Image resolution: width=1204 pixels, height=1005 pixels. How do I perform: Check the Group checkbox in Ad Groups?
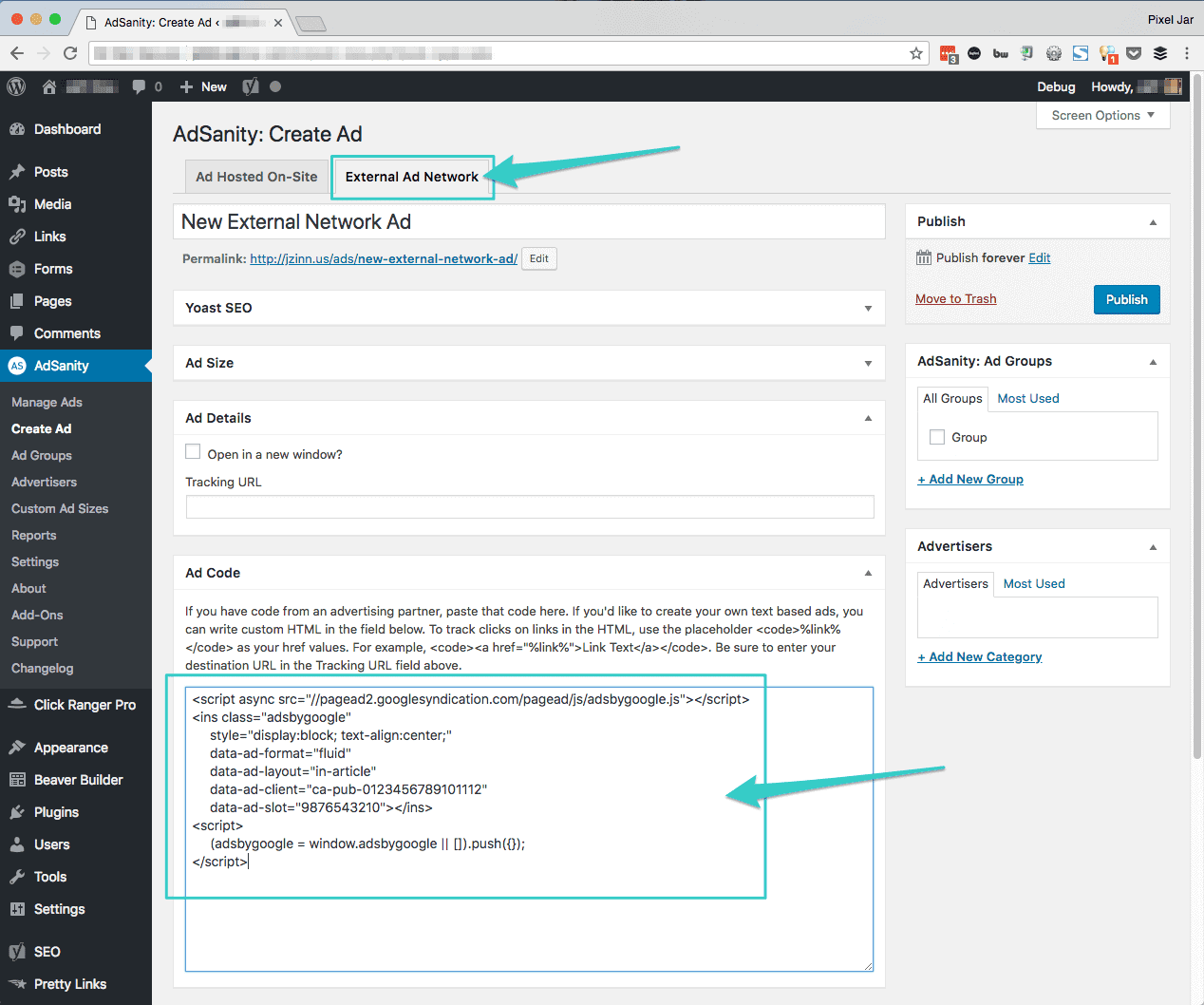[x=937, y=437]
